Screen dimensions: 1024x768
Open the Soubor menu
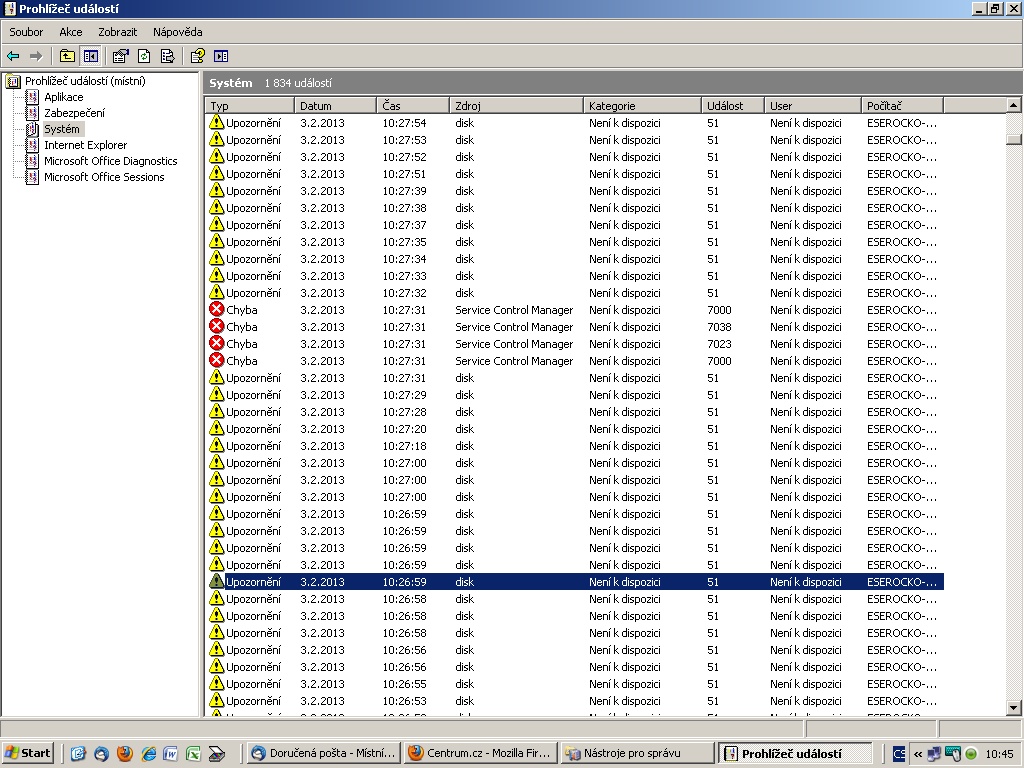click(26, 32)
